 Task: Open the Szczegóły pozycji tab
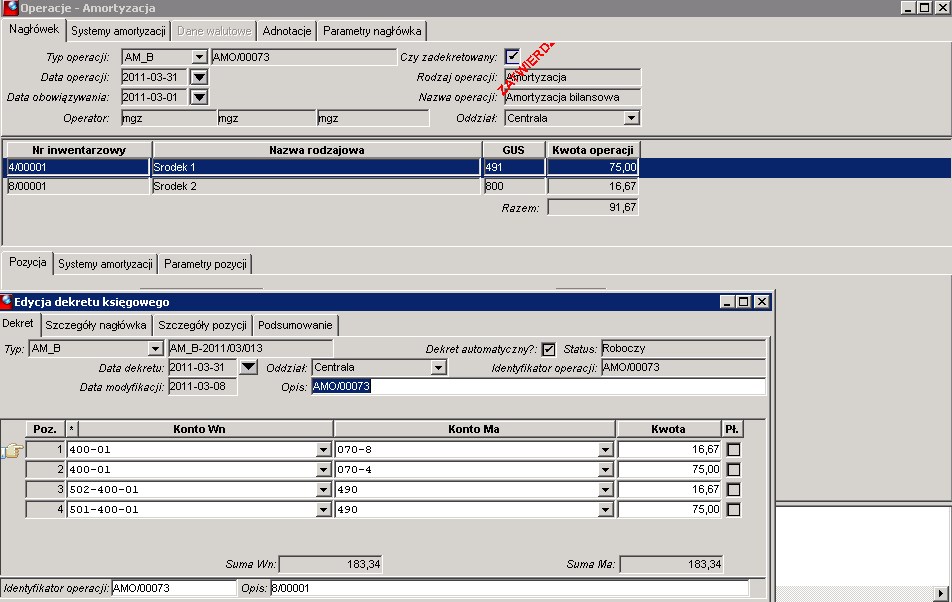click(202, 325)
